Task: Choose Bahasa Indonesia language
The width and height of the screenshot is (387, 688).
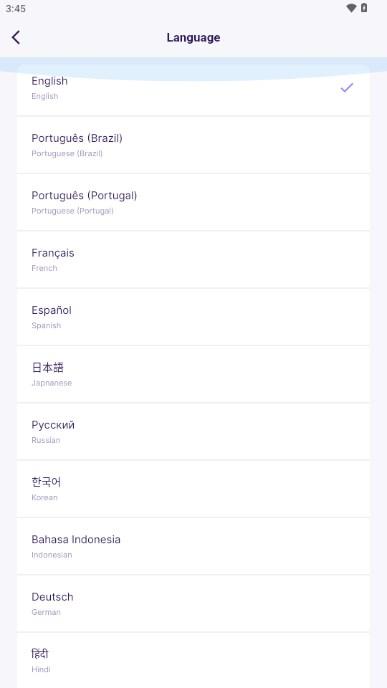Action: point(193,546)
